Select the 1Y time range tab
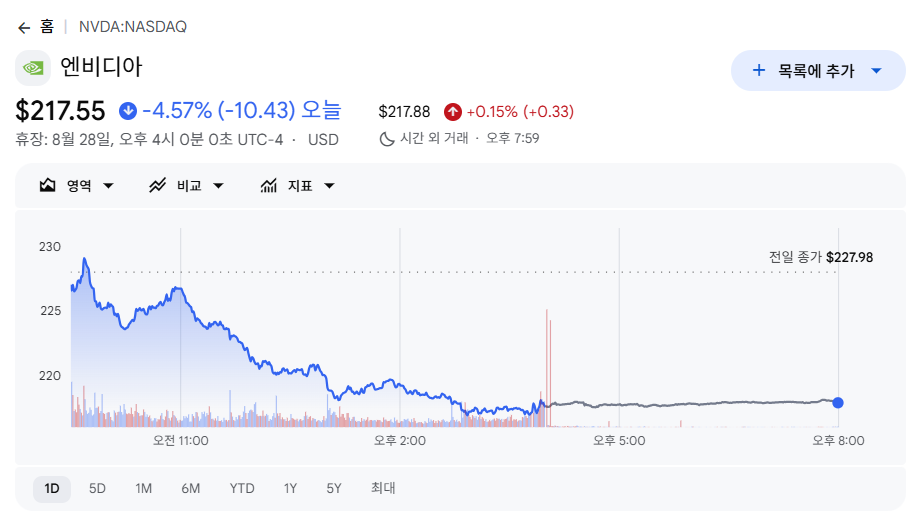 [x=290, y=488]
